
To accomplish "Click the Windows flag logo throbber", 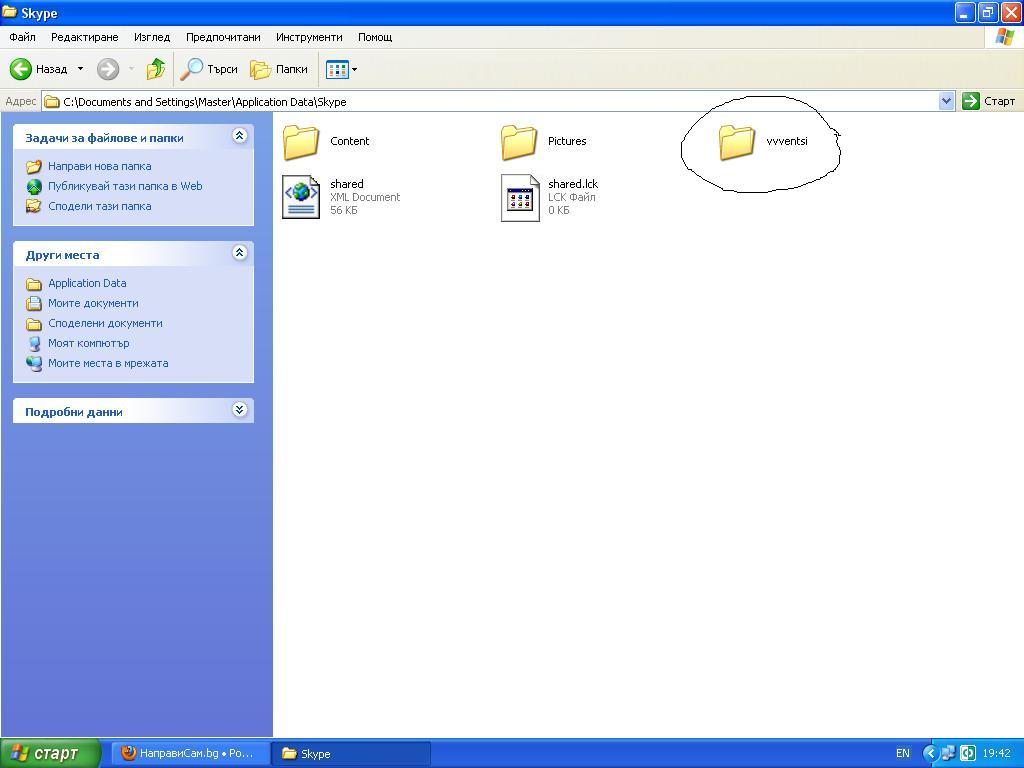I will [1004, 37].
